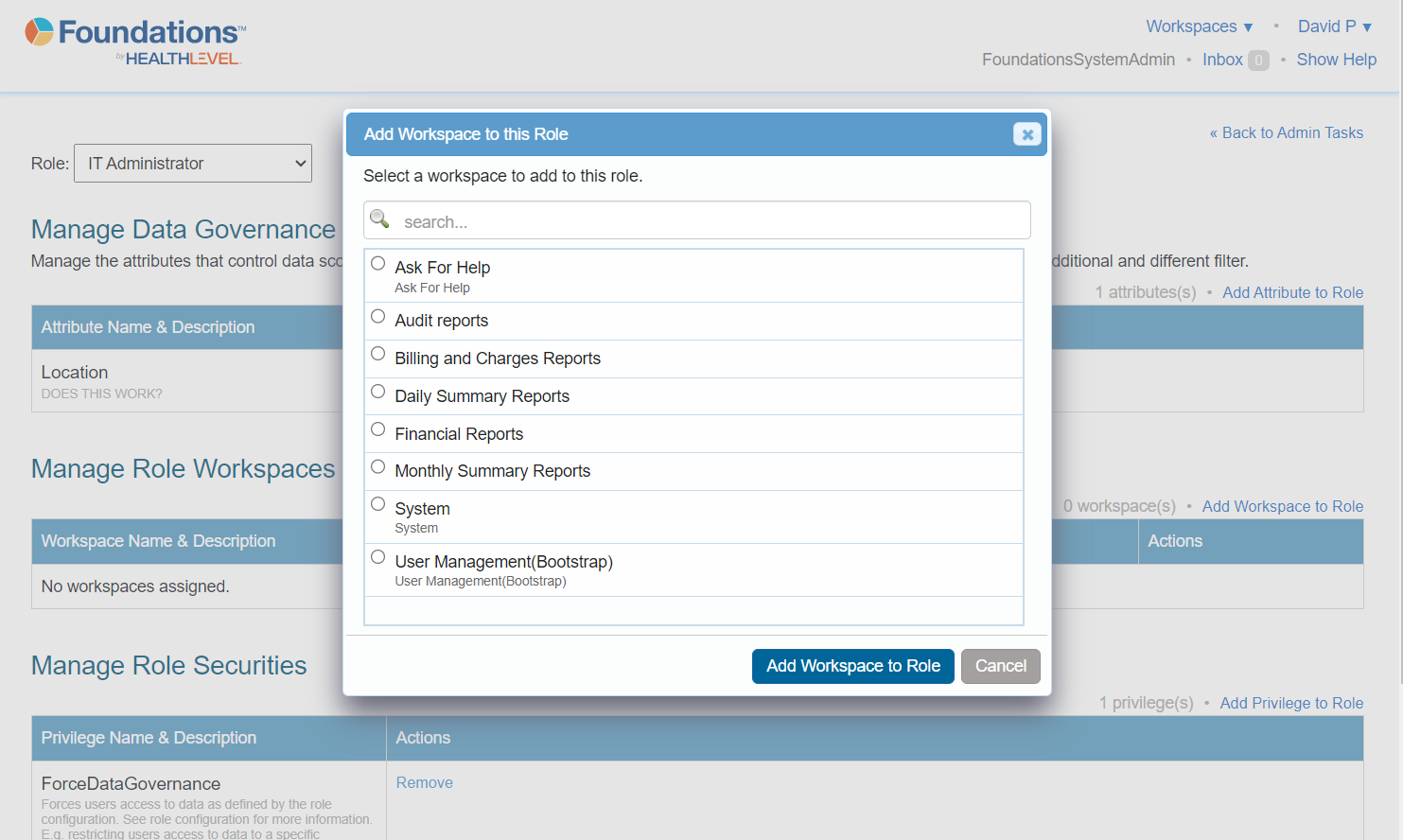Open the Show Help link
The height and width of the screenshot is (840, 1403).
1336,60
